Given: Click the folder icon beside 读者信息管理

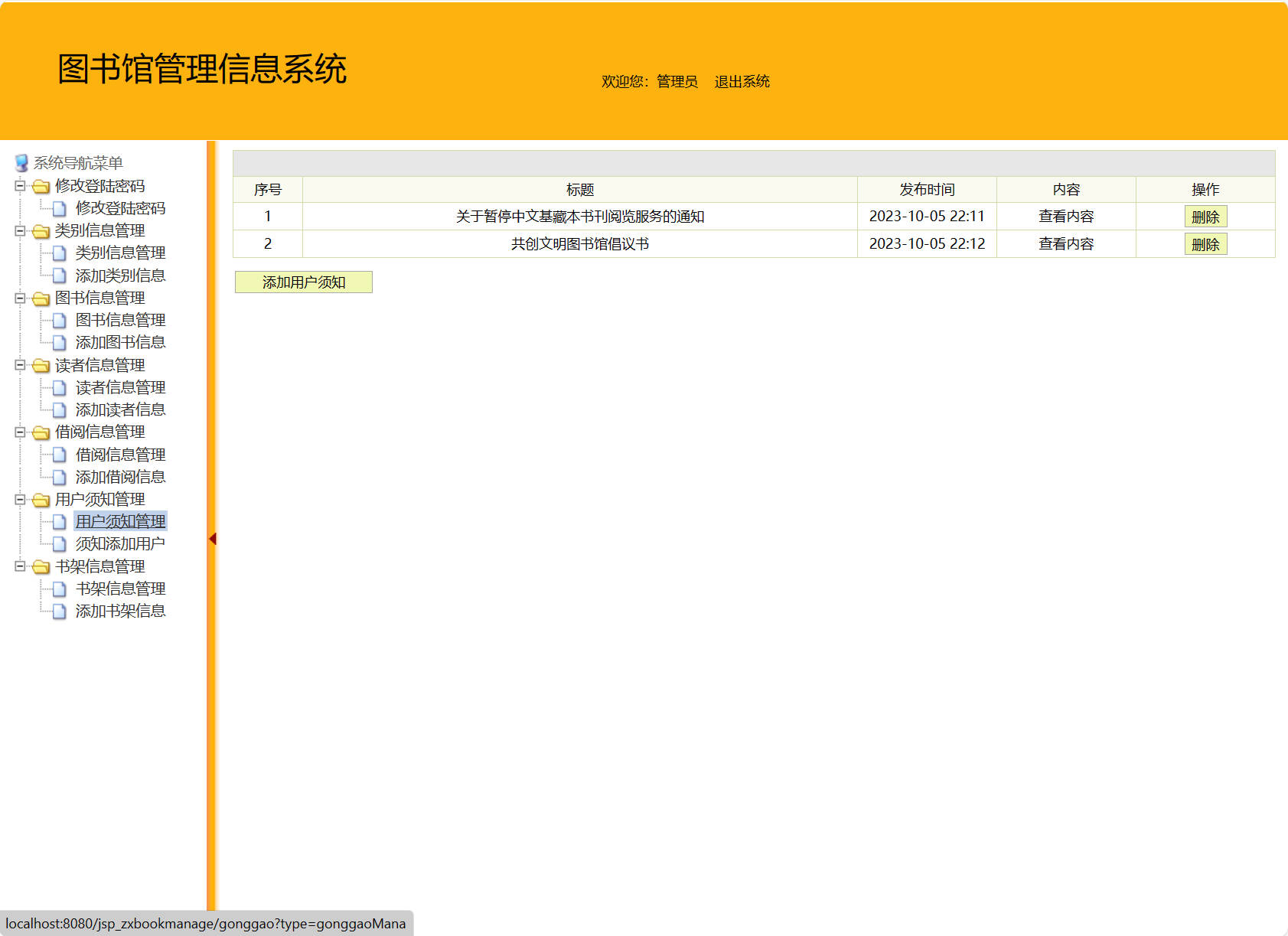Looking at the screenshot, I should pyautogui.click(x=41, y=366).
